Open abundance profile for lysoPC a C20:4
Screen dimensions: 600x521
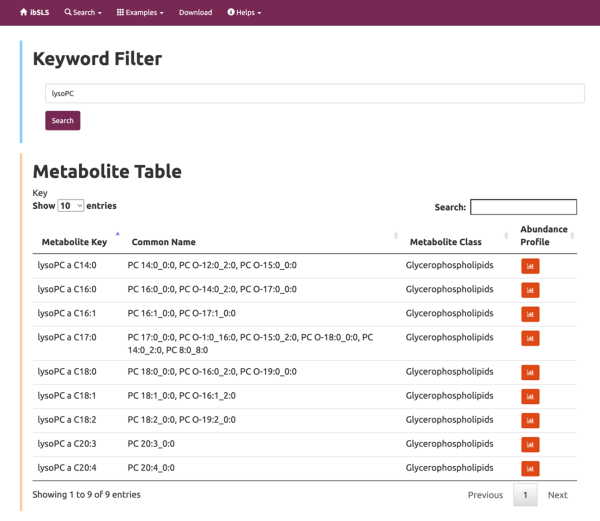530,469
